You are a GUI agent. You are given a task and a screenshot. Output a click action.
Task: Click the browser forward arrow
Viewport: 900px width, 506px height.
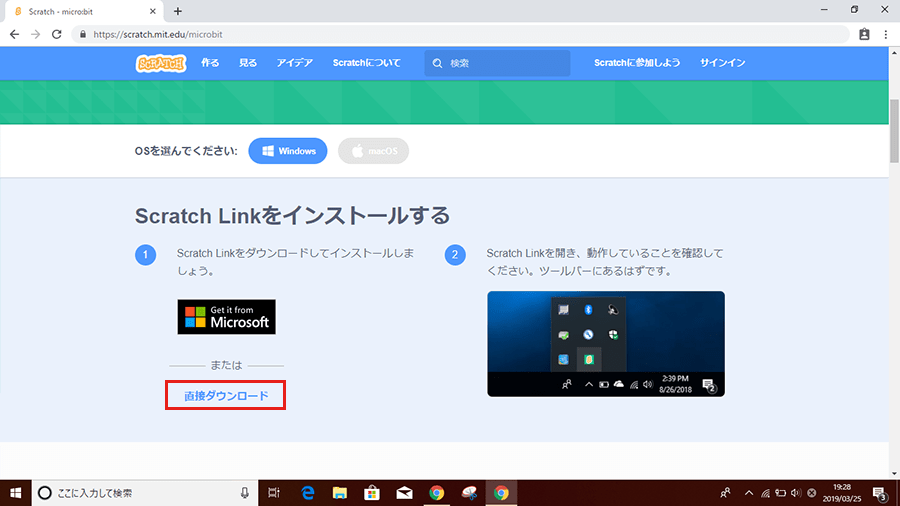coord(36,34)
